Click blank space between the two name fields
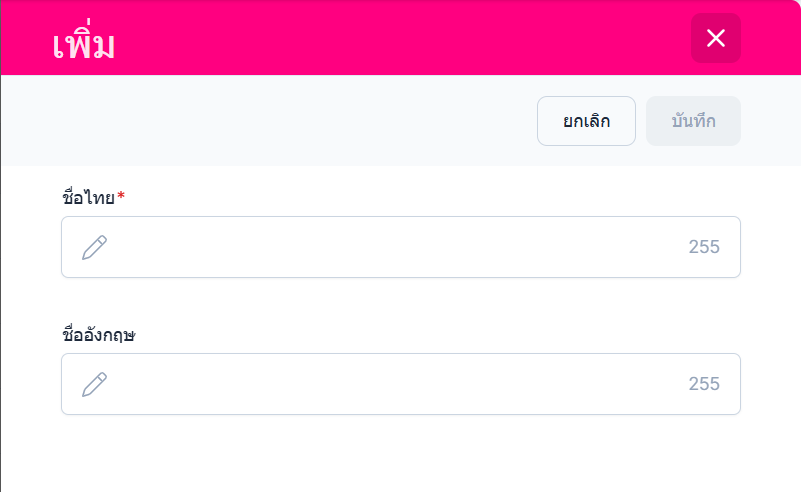The height and width of the screenshot is (492, 801). (x=400, y=303)
